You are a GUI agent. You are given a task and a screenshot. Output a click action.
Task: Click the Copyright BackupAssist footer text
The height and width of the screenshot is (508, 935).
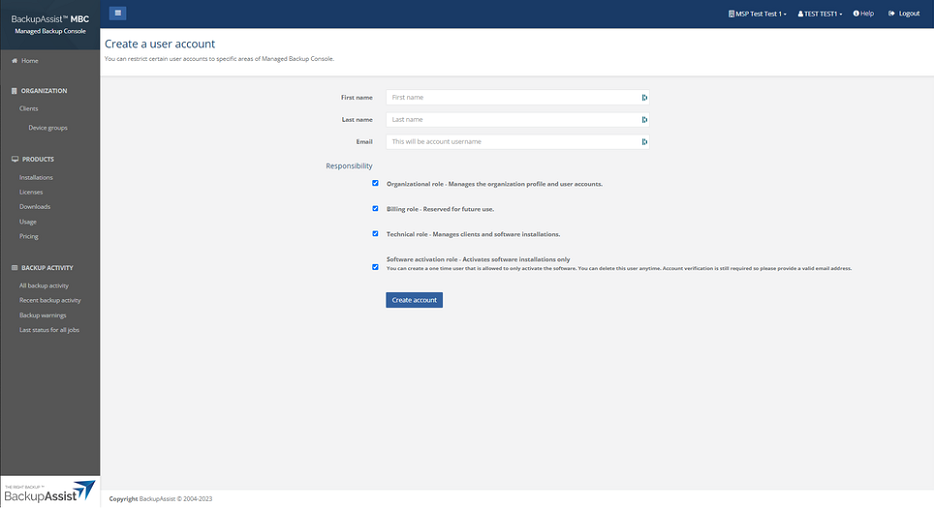point(160,498)
